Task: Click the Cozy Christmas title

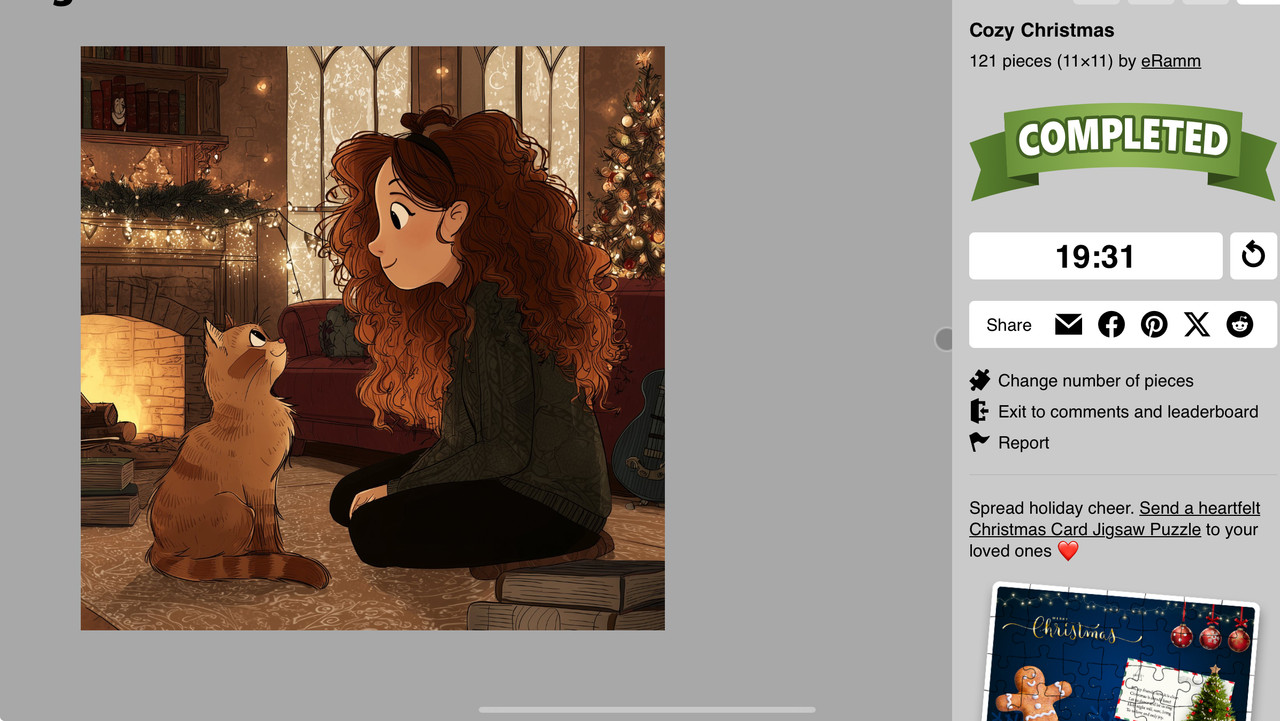Action: click(1041, 30)
